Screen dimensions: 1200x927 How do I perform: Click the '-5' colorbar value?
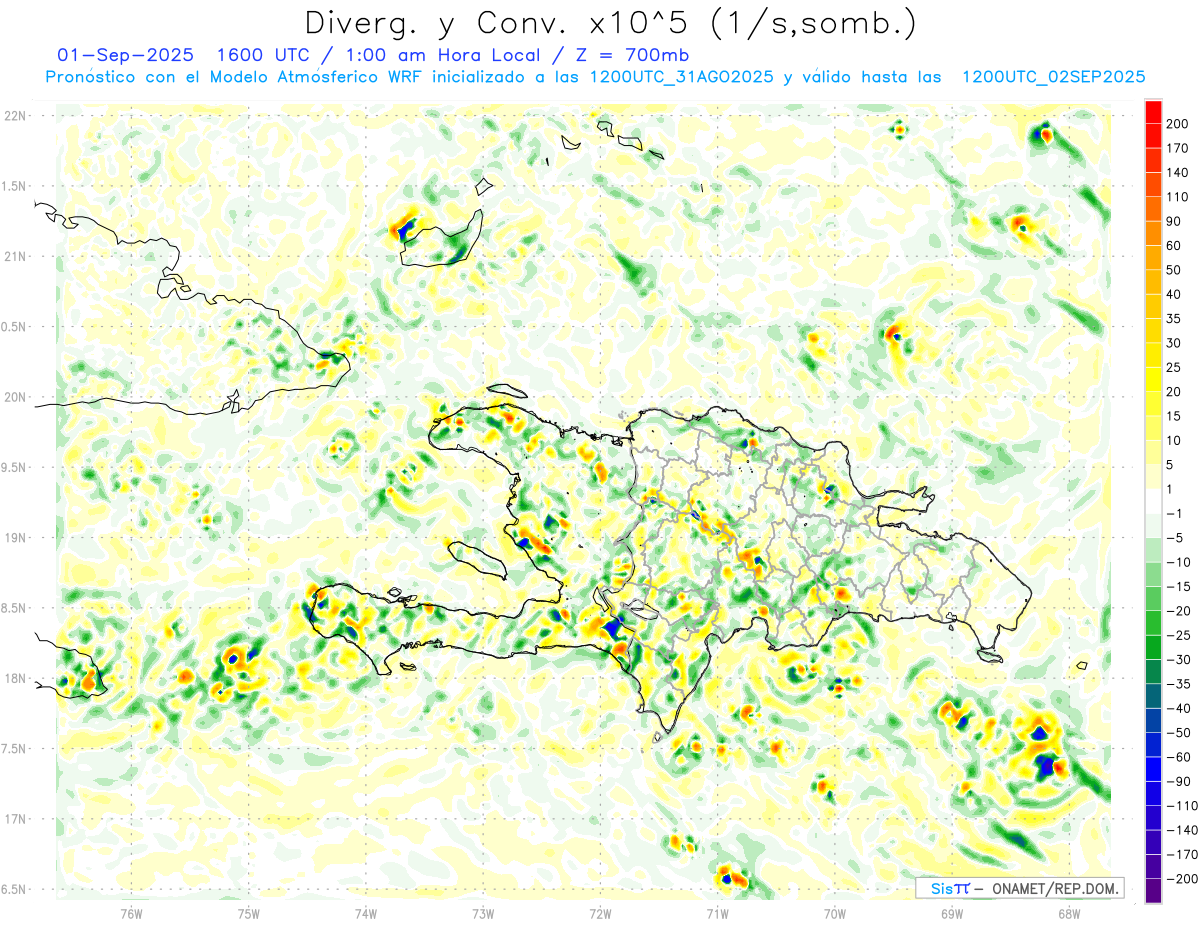[x=1177, y=538]
